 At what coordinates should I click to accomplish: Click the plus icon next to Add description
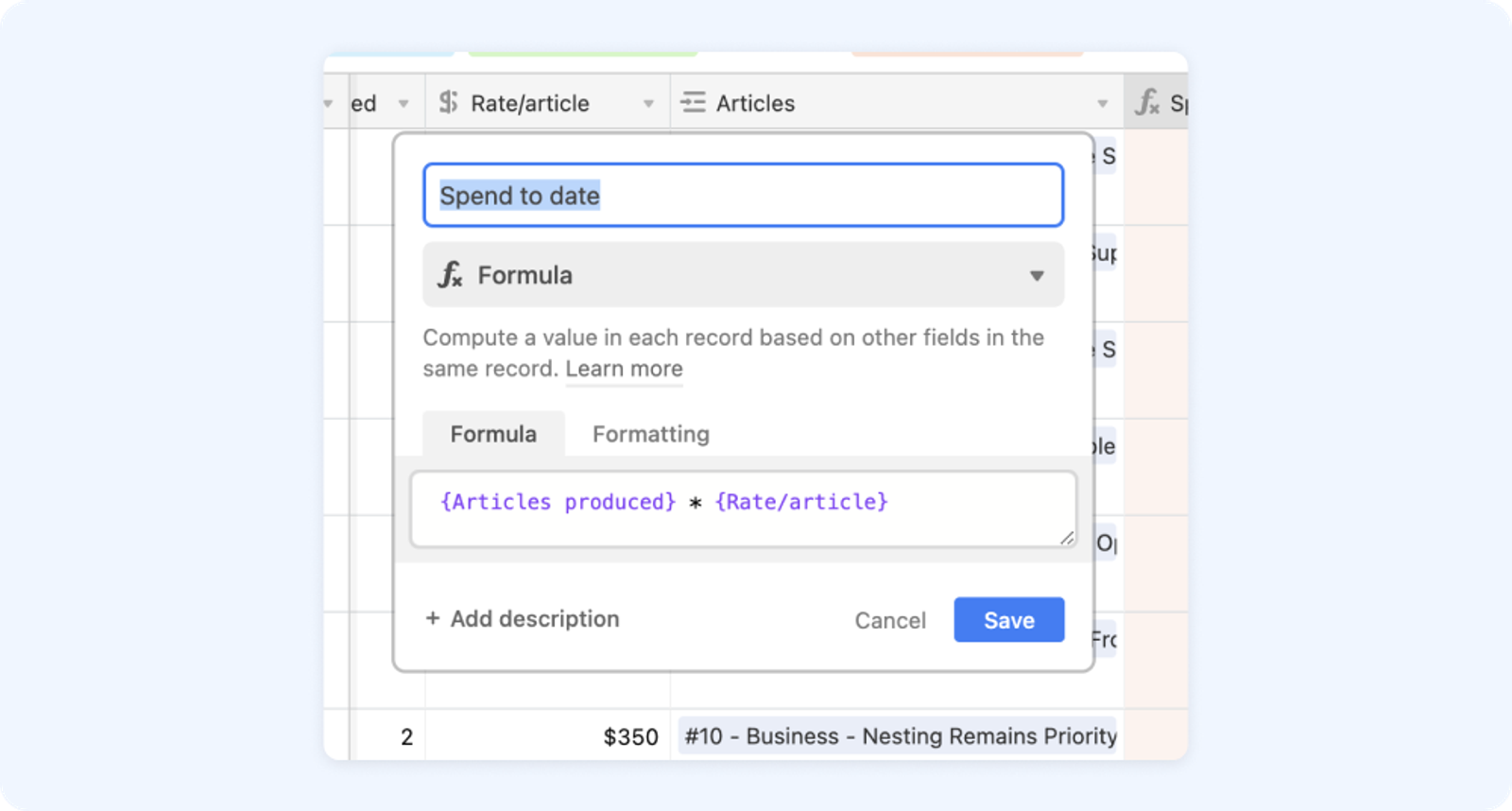433,618
